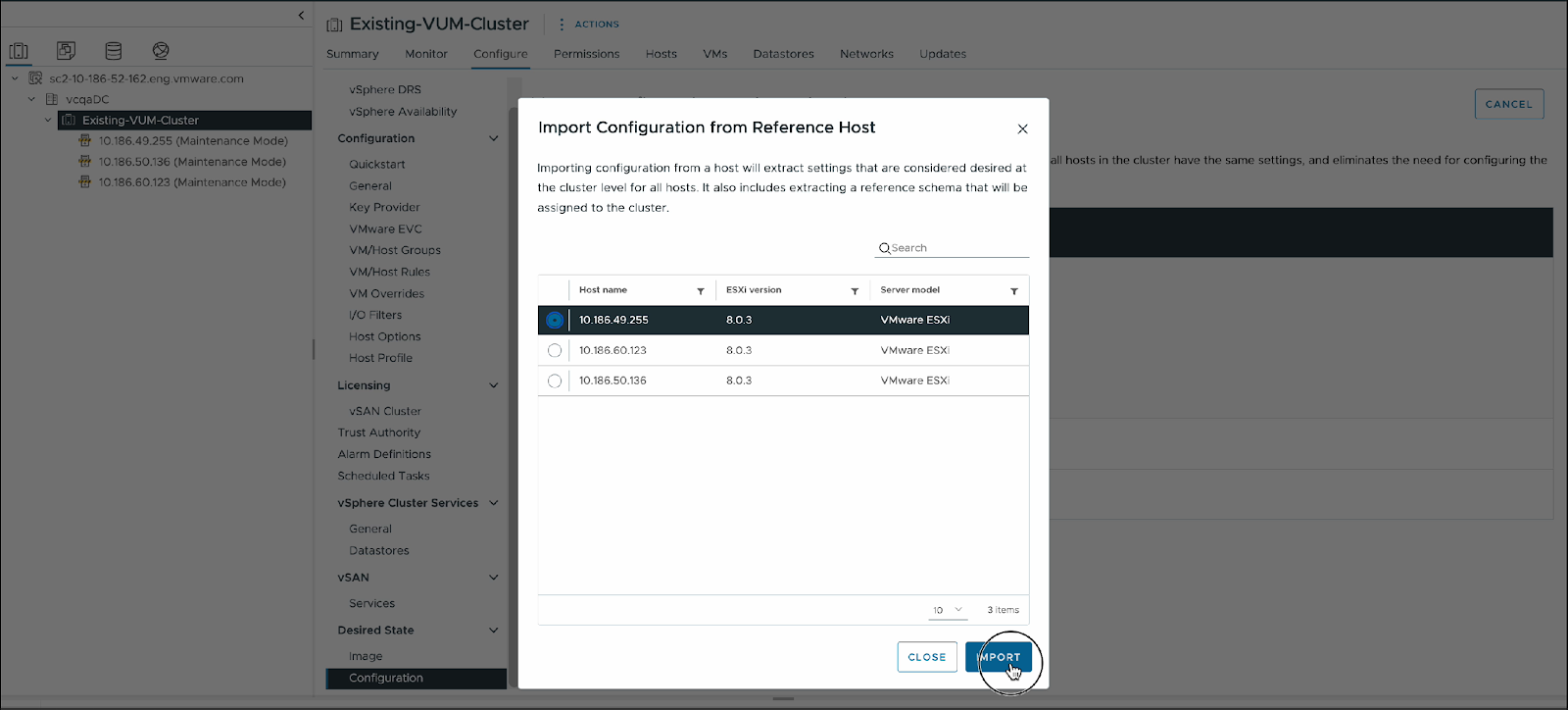Switch to the Updates tab

(943, 54)
